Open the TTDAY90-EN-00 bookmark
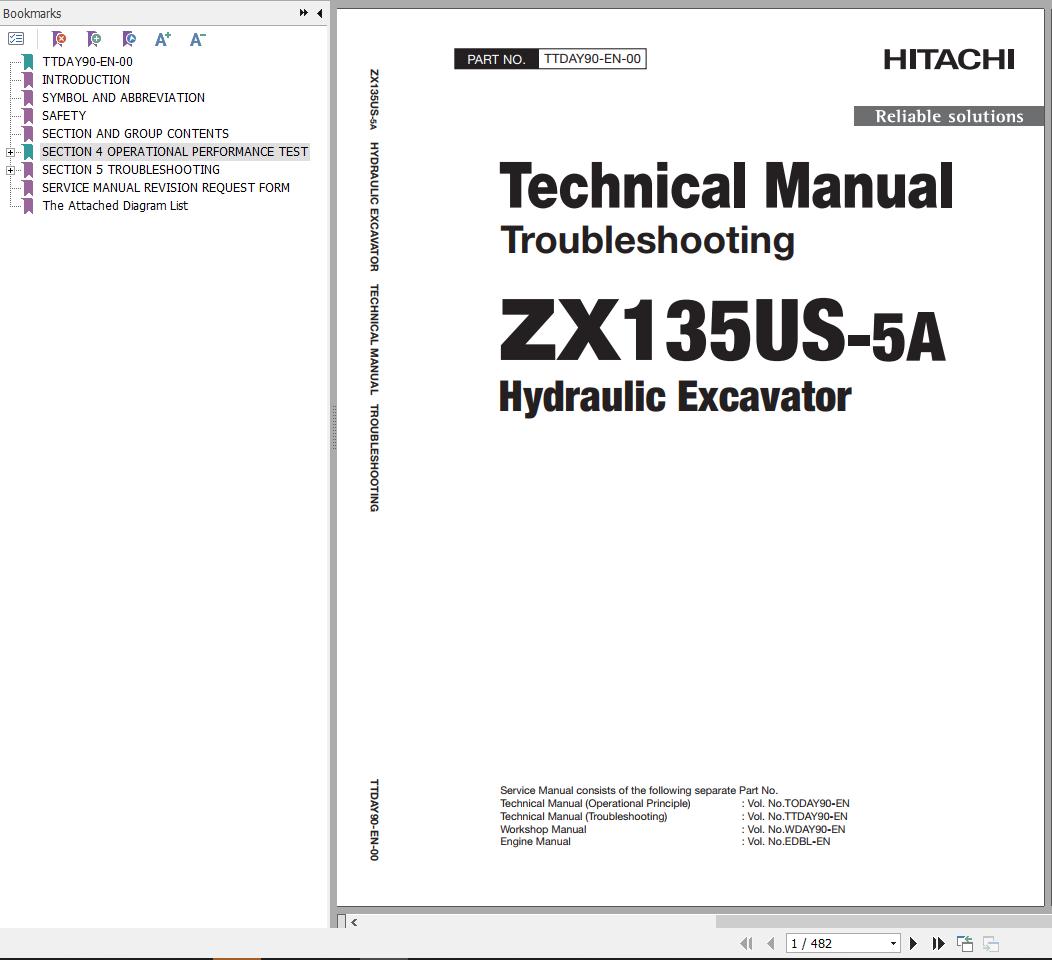 point(87,62)
